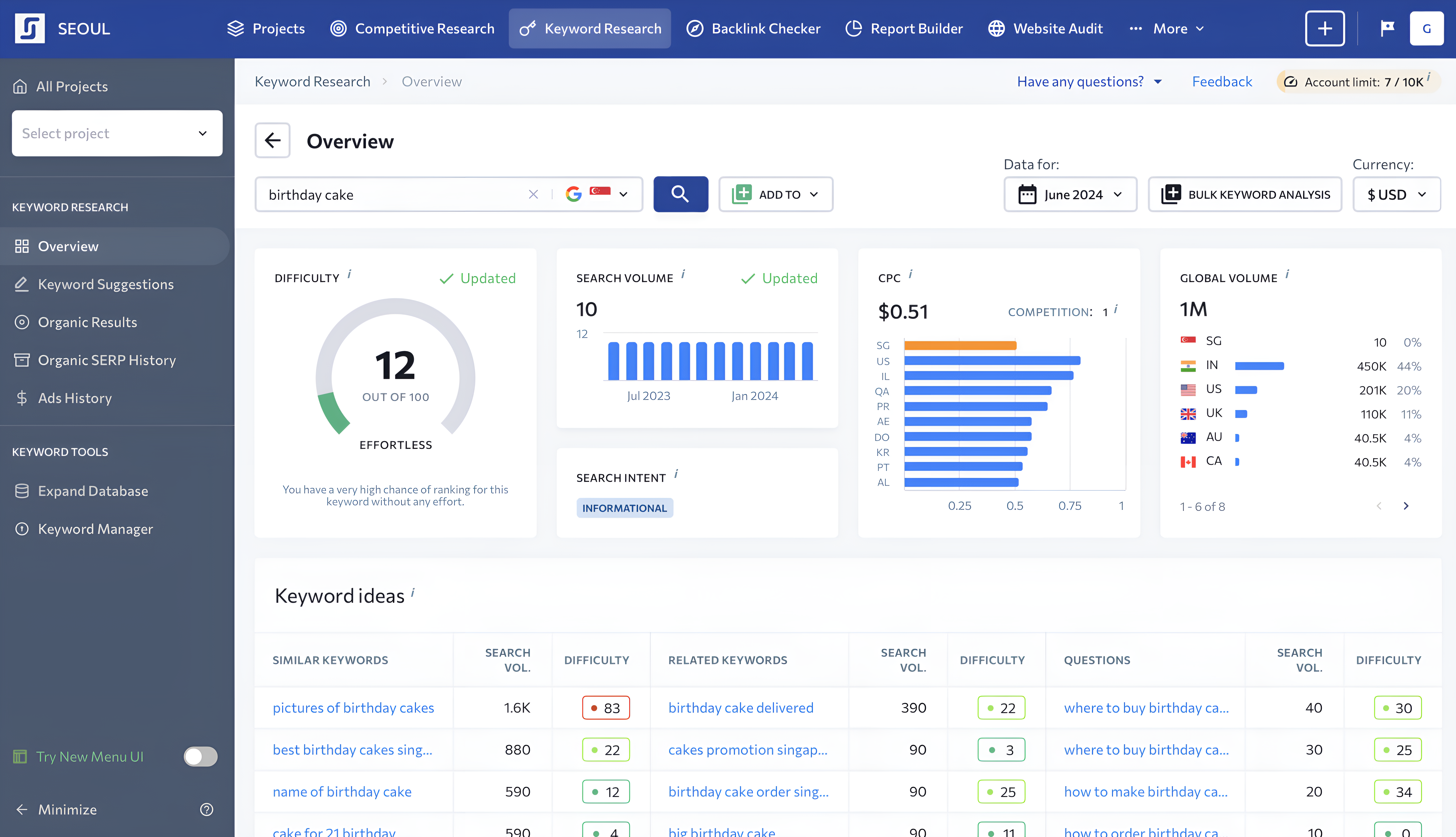
Task: Click the Feedback link
Action: tap(1222, 82)
